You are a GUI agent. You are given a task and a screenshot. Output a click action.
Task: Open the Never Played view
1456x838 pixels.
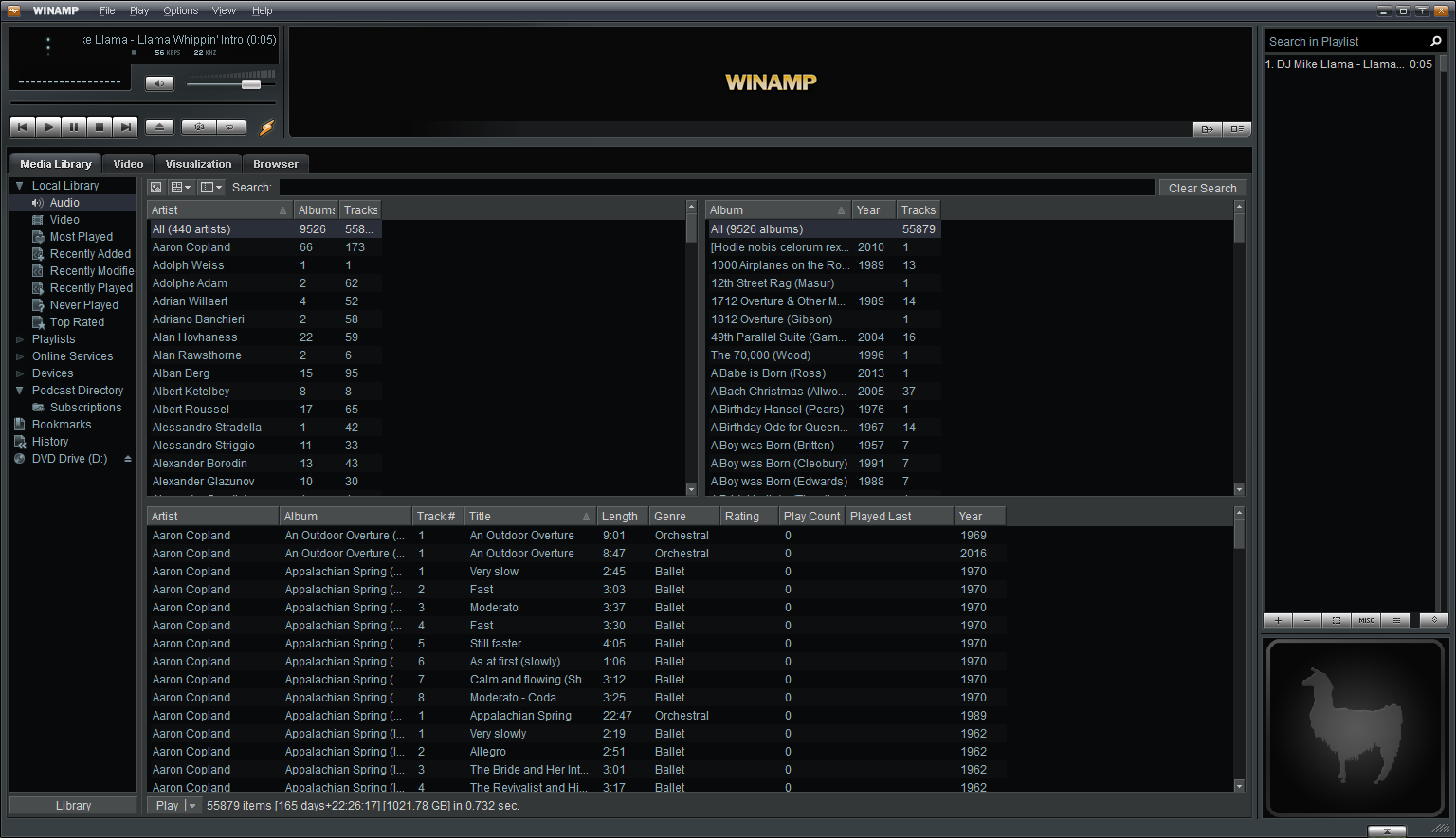[x=84, y=305]
